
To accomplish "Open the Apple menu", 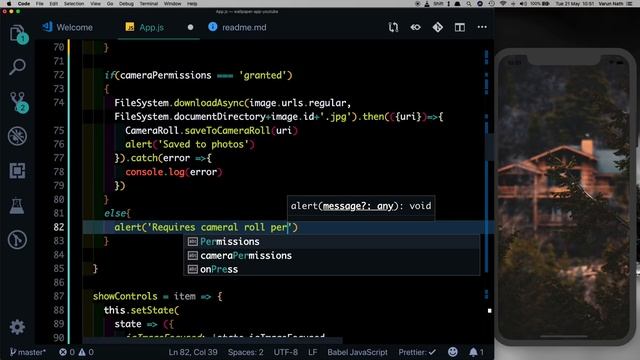I will click(x=9, y=4).
